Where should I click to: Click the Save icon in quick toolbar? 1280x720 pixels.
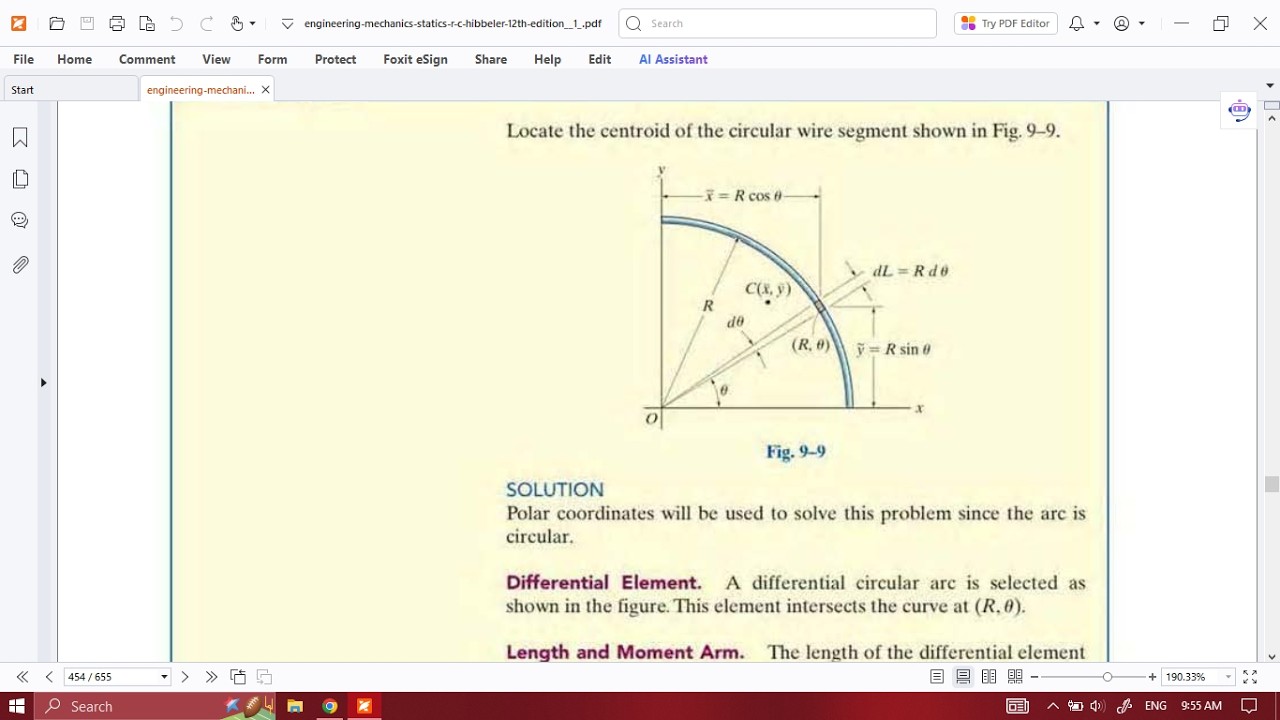(87, 23)
